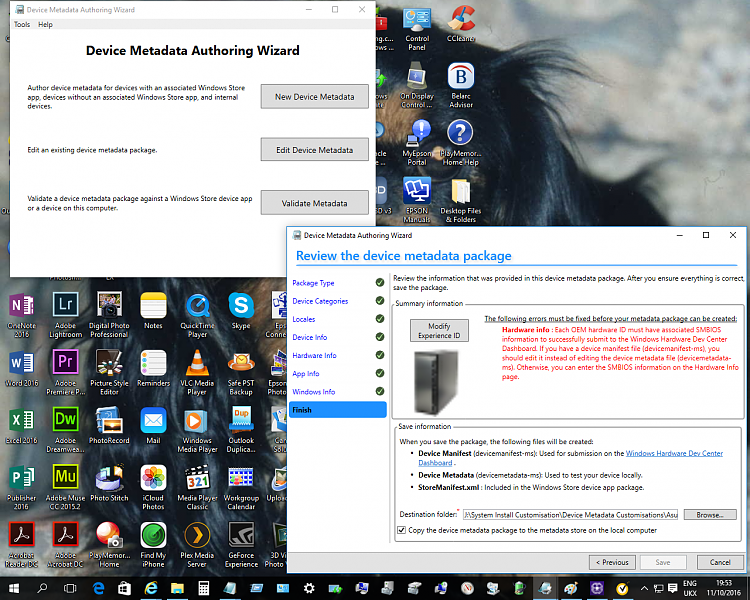
Task: Open GeForce Experience desktop icon
Action: pyautogui.click(x=241, y=544)
